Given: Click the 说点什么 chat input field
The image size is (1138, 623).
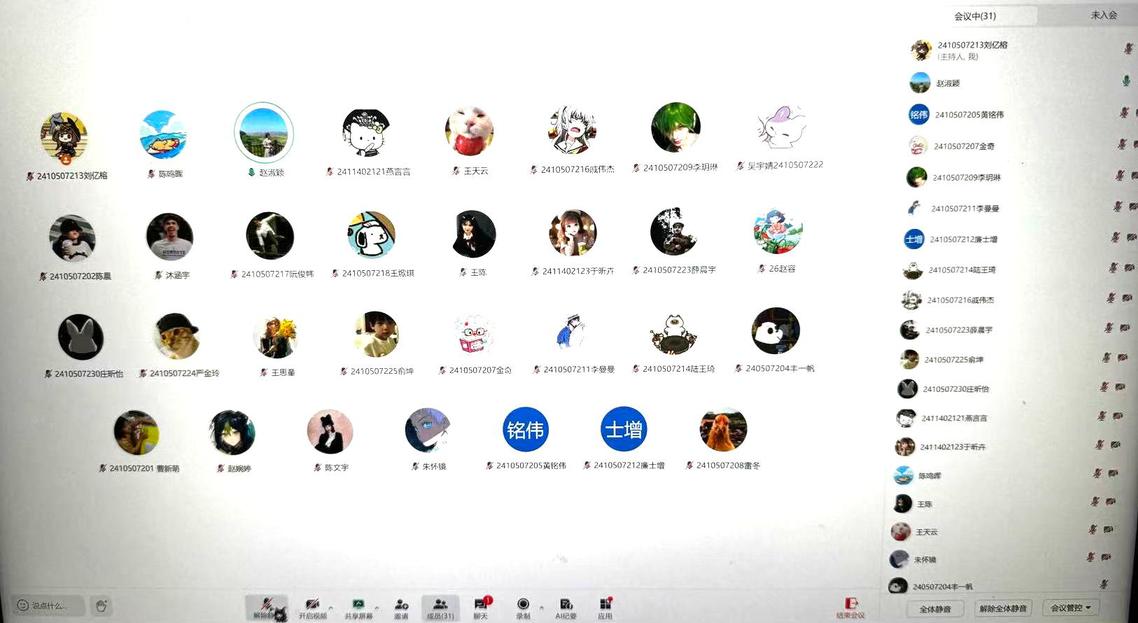Looking at the screenshot, I should pos(50,605).
